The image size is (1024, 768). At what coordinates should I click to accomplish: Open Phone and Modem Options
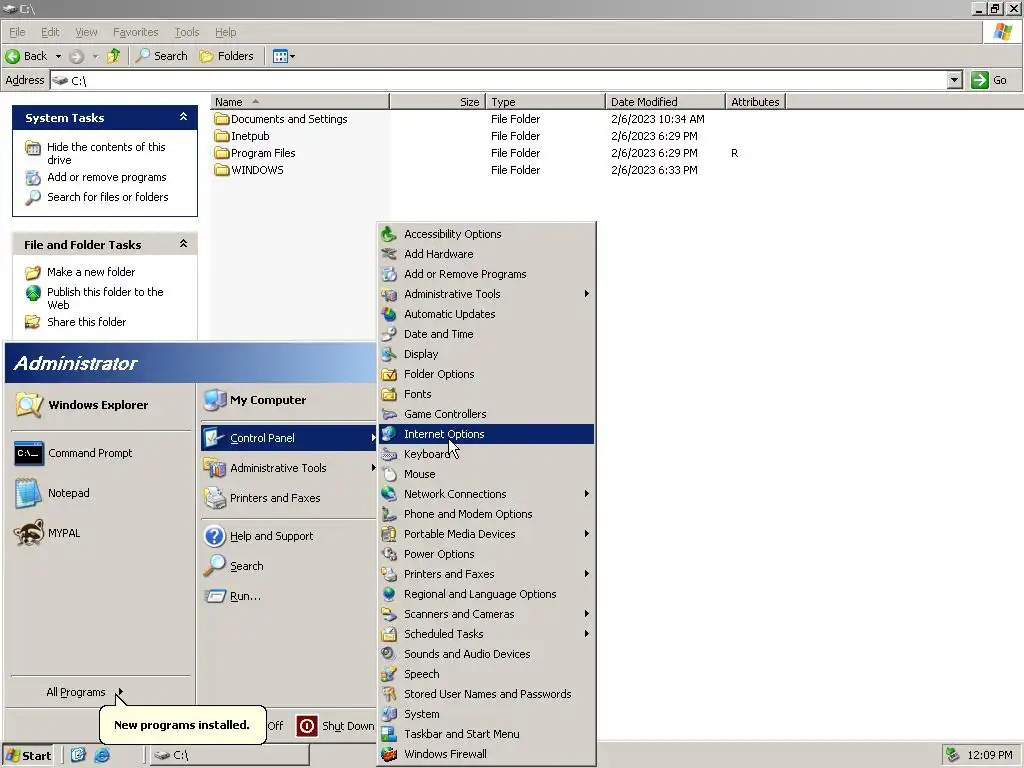[487, 514]
